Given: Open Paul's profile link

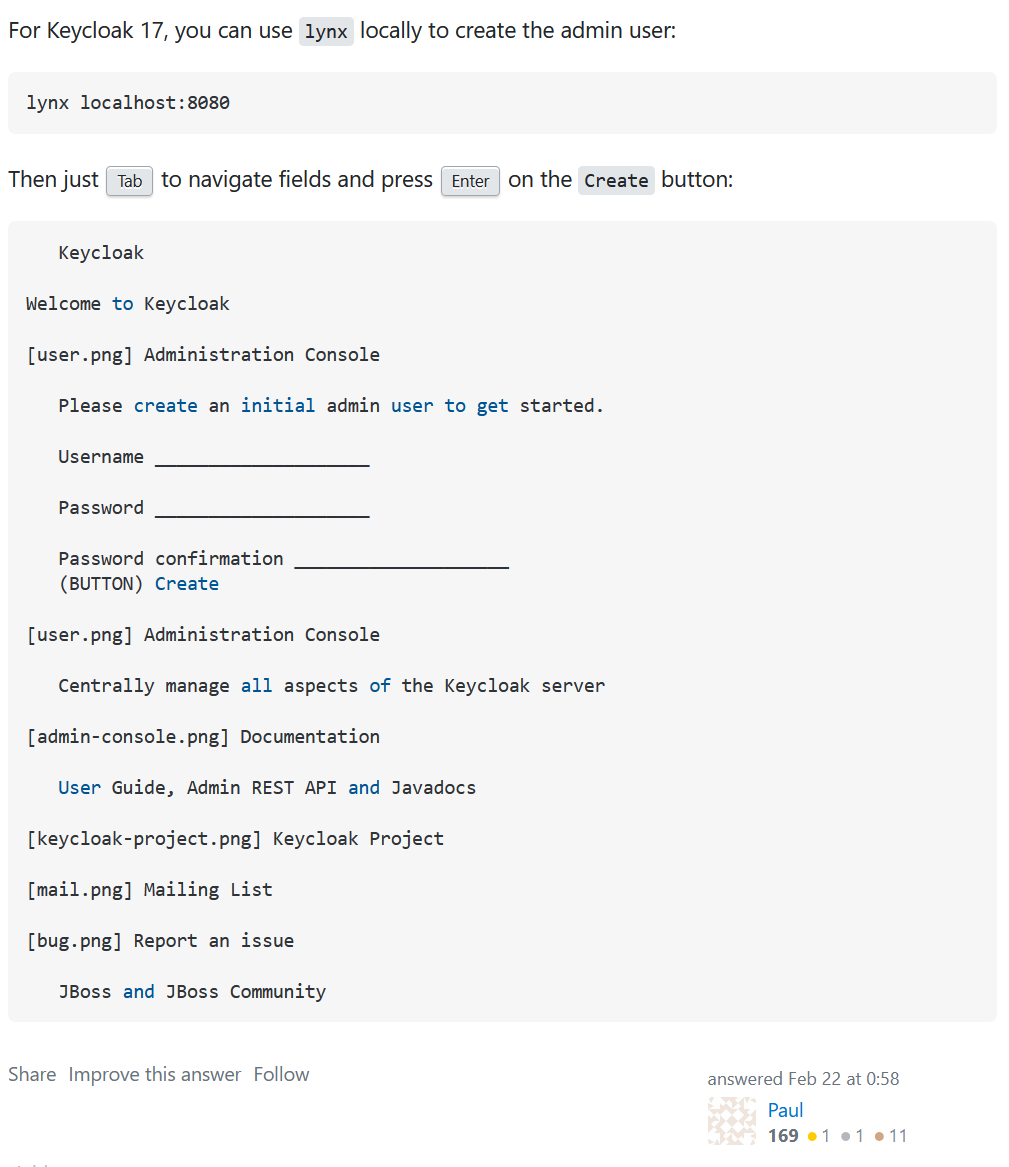Looking at the screenshot, I should click(x=786, y=1110).
